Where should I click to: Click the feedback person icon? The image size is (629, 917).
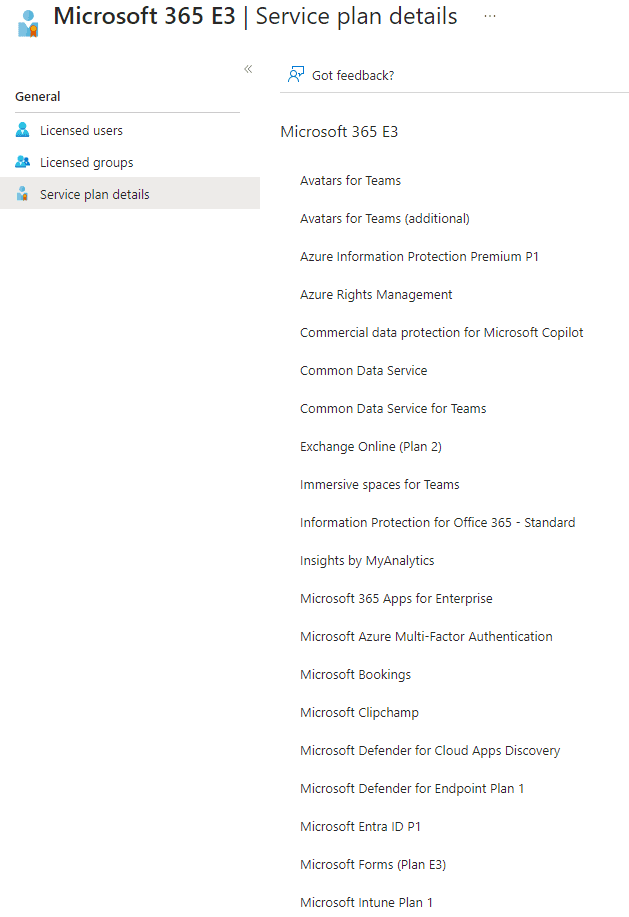point(296,74)
